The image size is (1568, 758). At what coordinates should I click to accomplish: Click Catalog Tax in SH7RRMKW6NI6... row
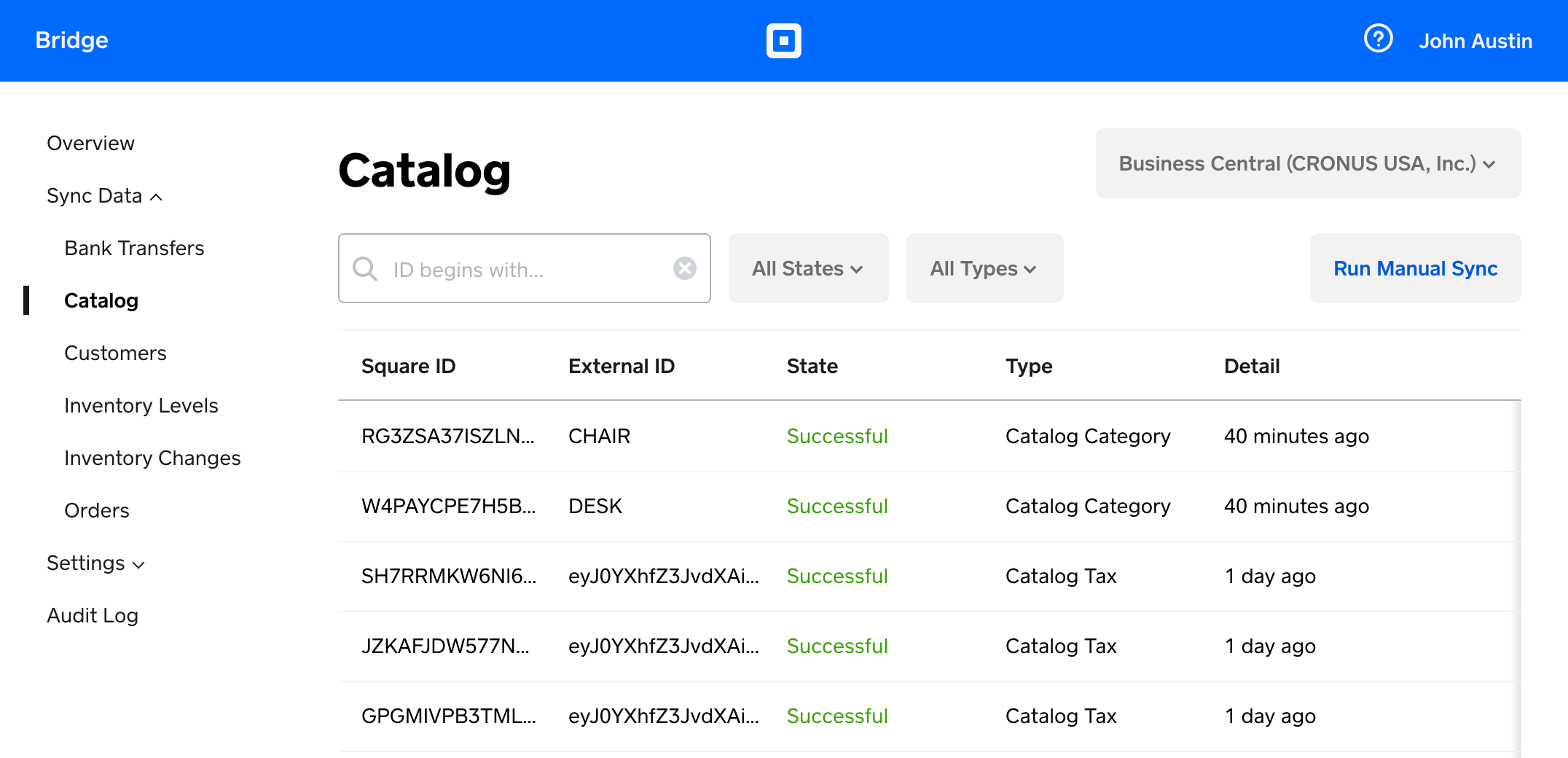click(x=1061, y=576)
